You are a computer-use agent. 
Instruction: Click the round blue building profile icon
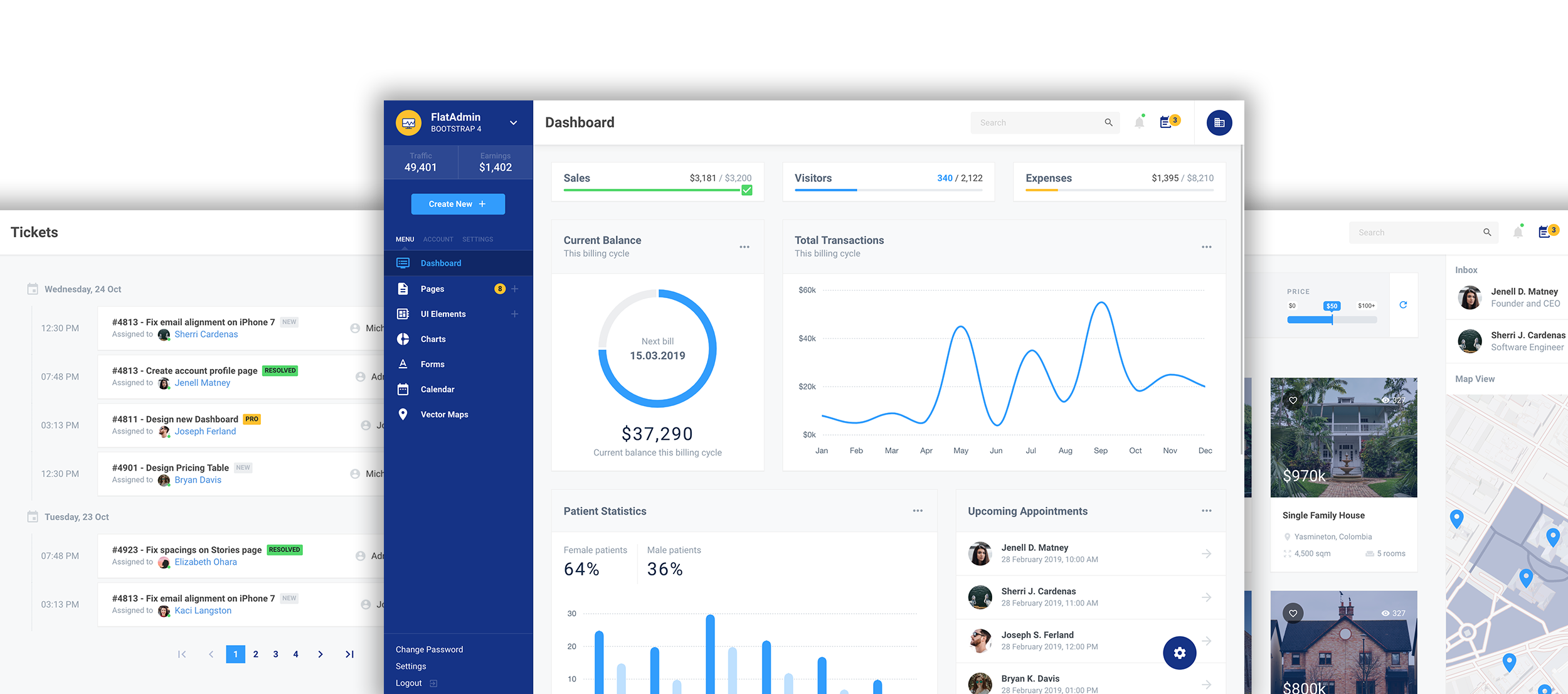pyautogui.click(x=1219, y=123)
